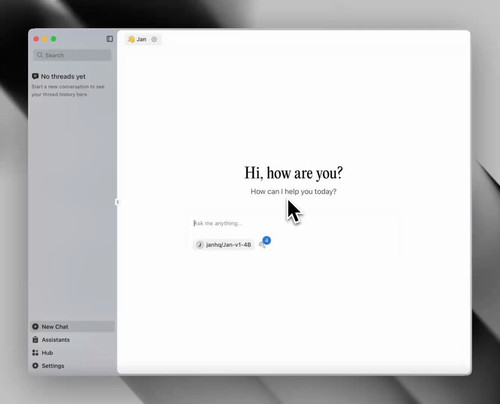500x404 pixels.
Task: Open the gear icon beside Jan
Action: pyautogui.click(x=154, y=39)
